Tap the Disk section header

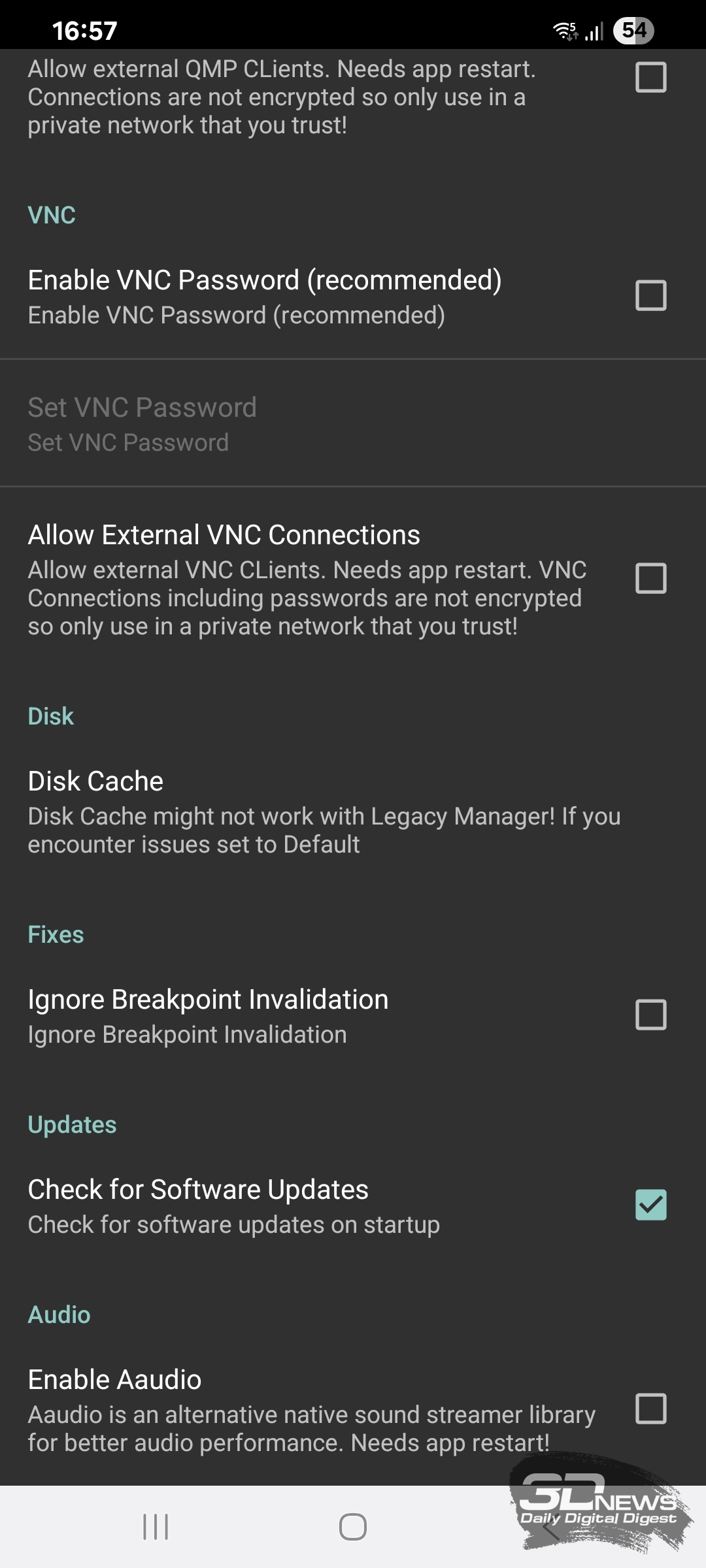(x=50, y=716)
